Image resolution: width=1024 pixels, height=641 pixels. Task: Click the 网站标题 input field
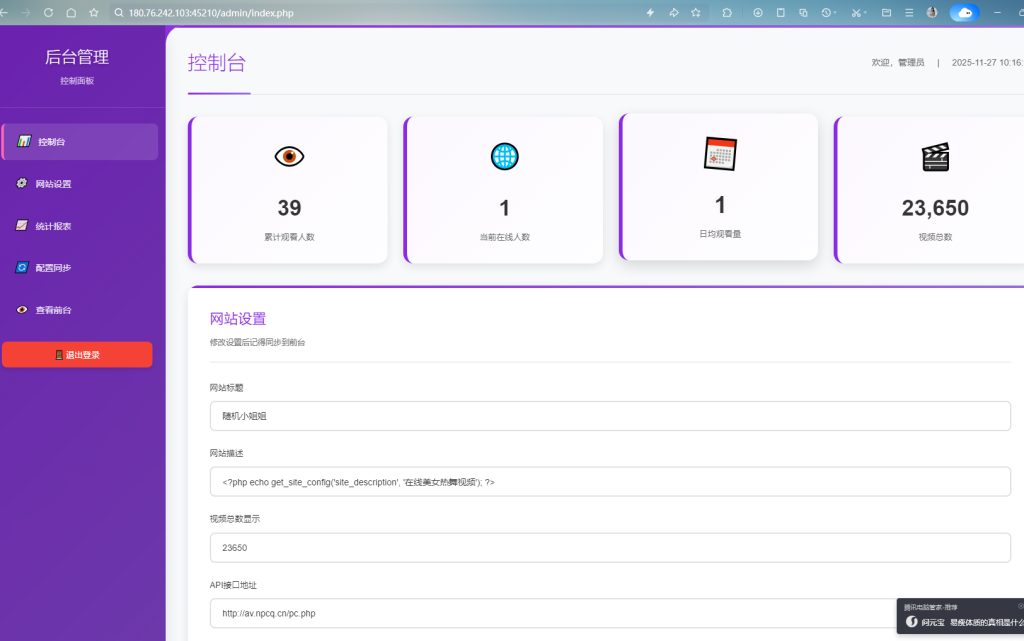610,416
